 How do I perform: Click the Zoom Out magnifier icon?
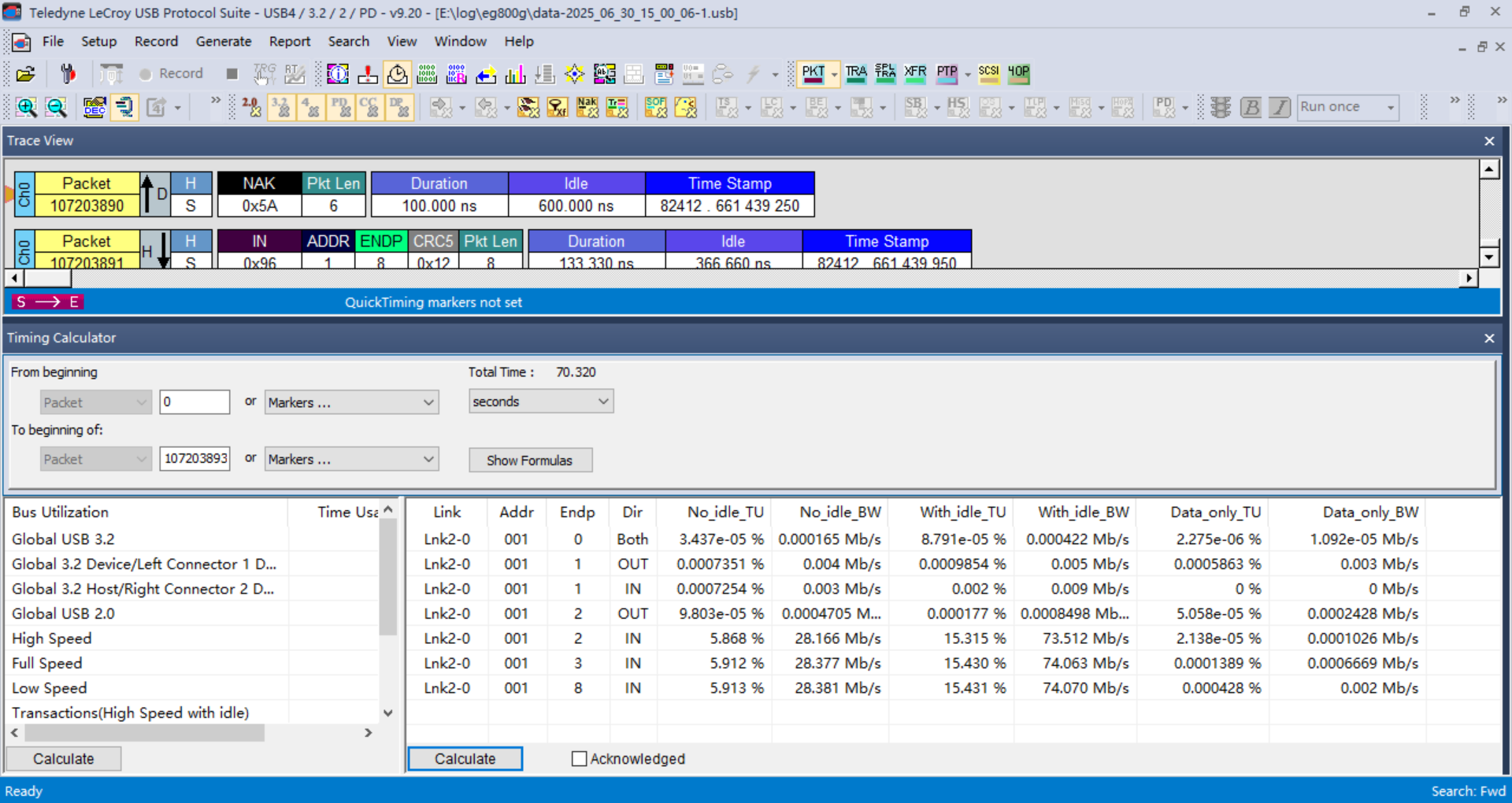pyautogui.click(x=56, y=107)
